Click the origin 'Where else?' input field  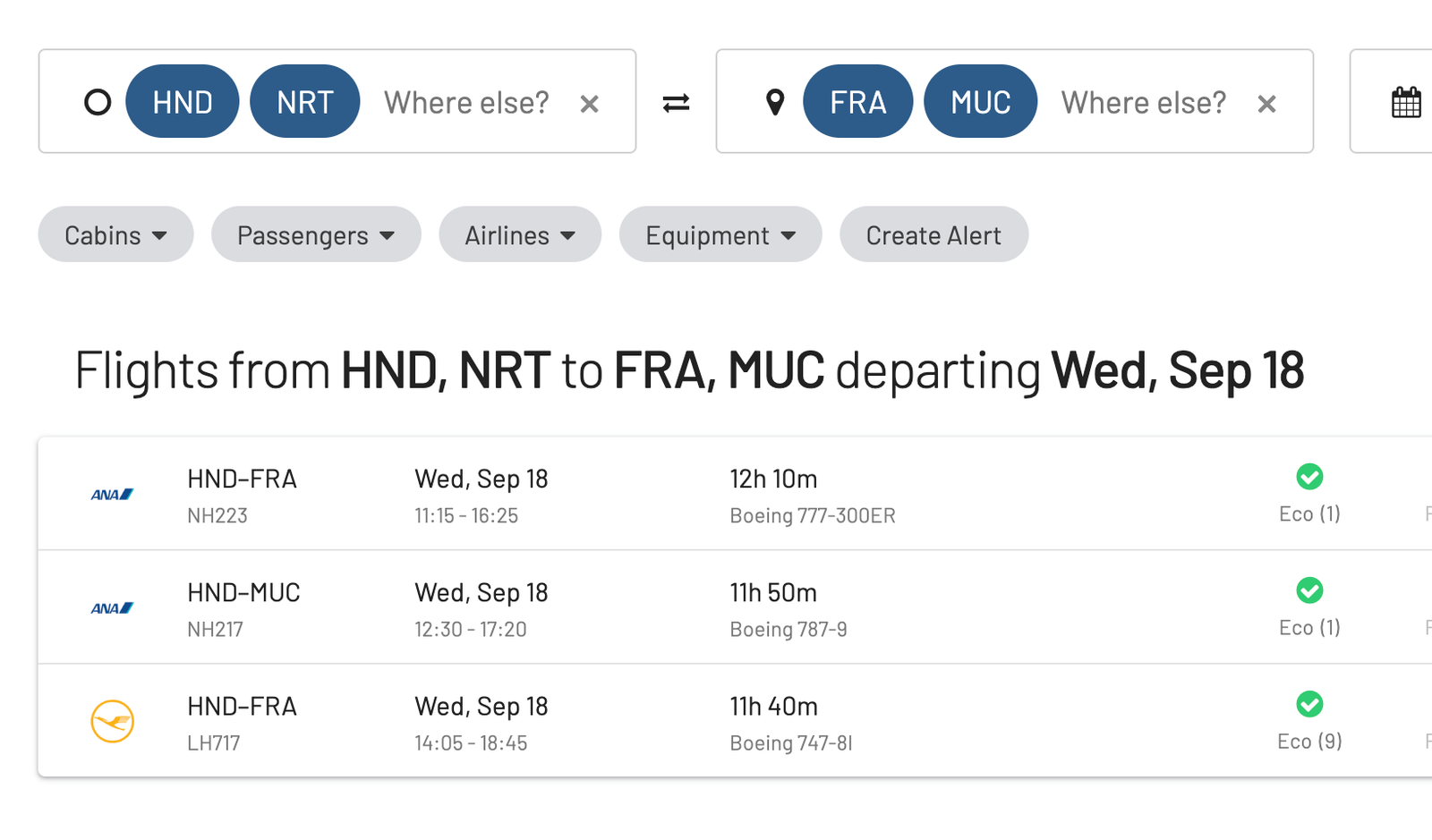coord(466,102)
